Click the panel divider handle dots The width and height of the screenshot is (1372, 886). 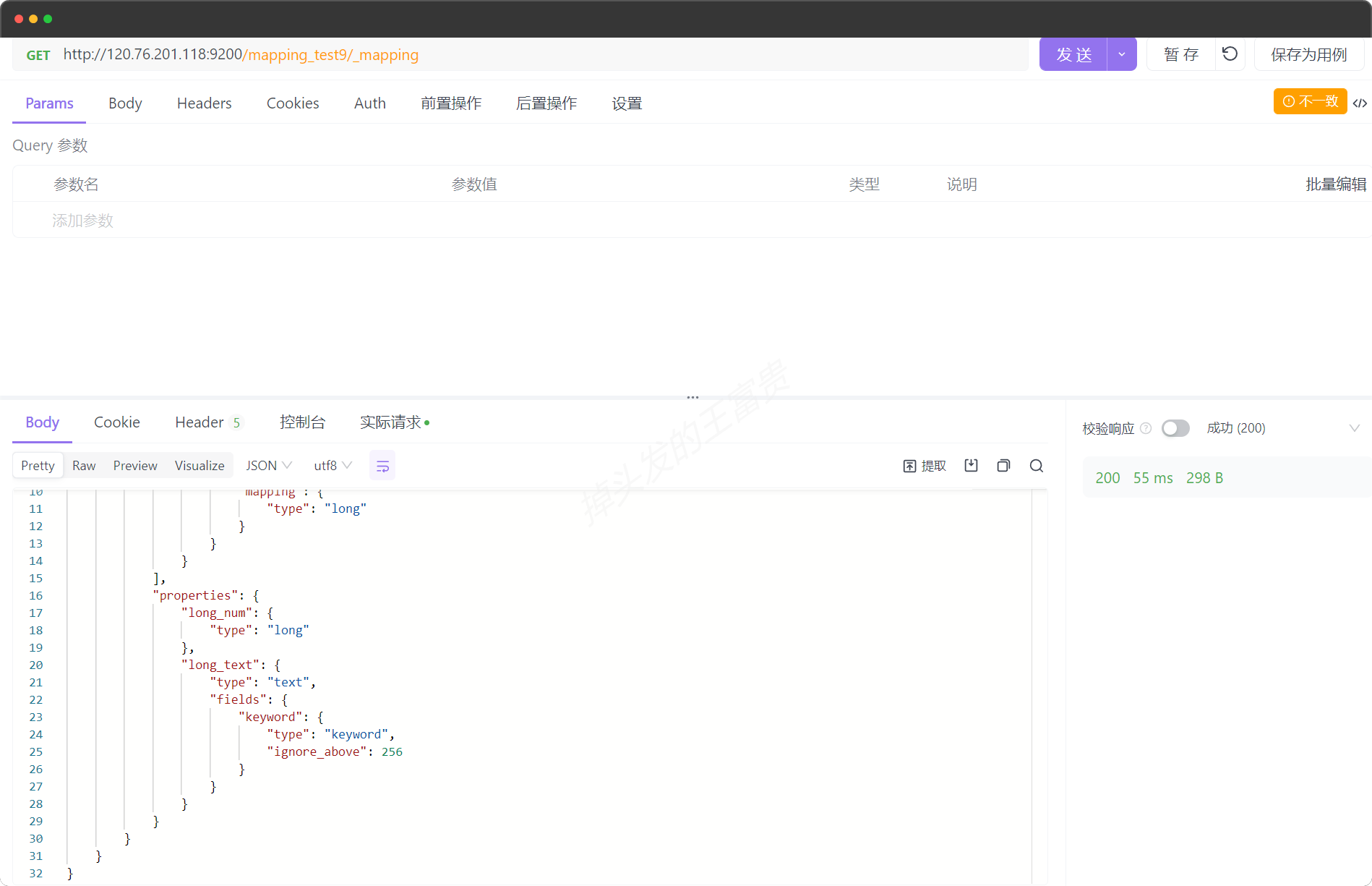[693, 397]
